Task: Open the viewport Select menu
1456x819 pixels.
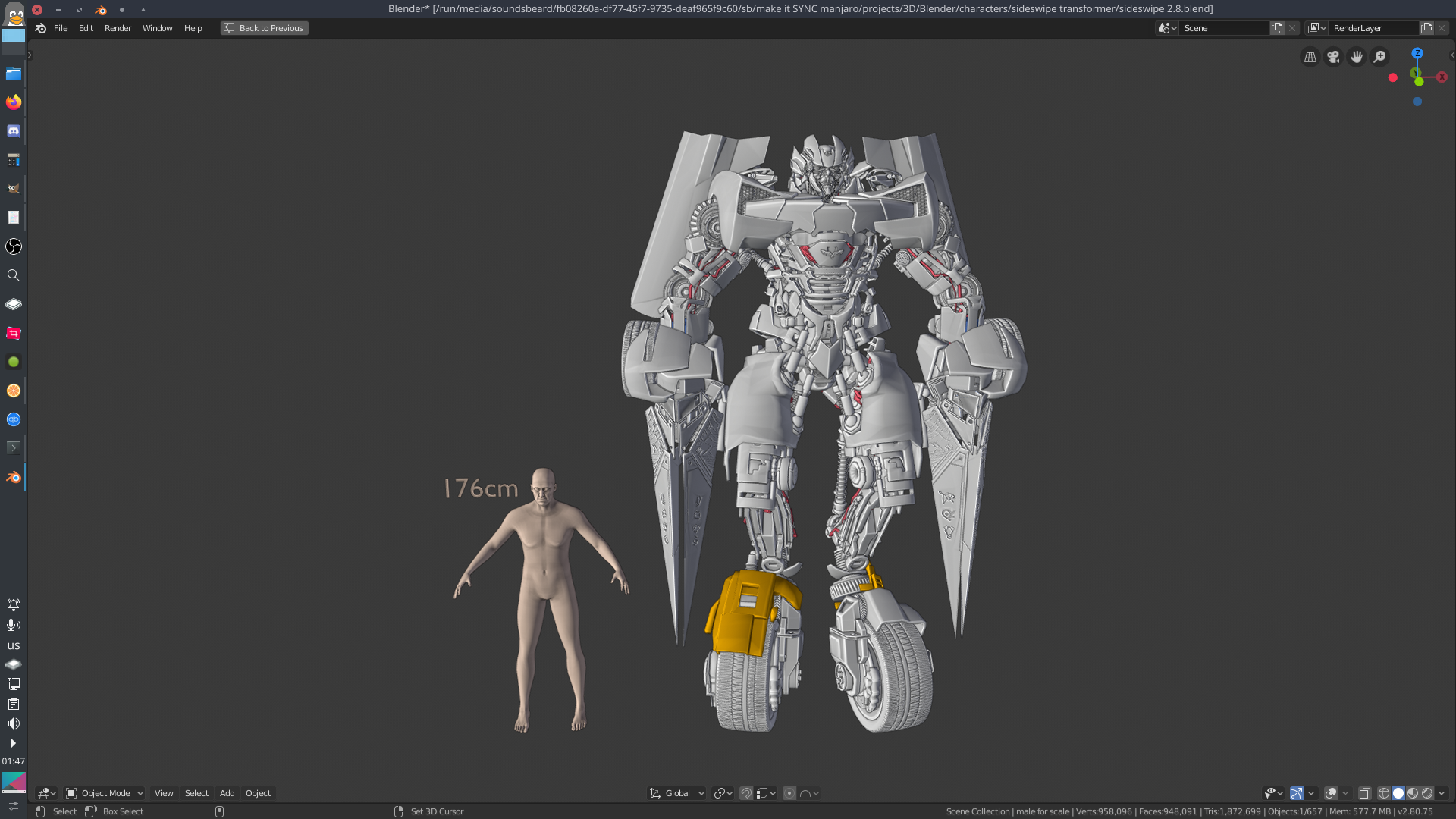Action: click(x=196, y=793)
